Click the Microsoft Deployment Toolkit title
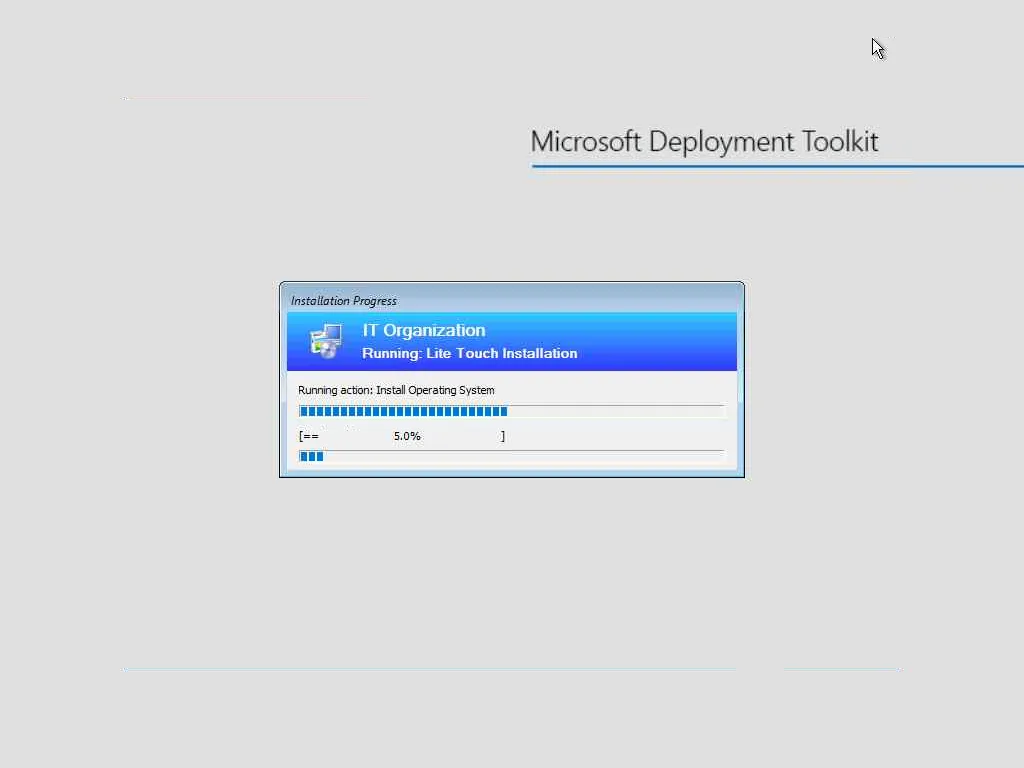The image size is (1024, 768). [x=704, y=142]
